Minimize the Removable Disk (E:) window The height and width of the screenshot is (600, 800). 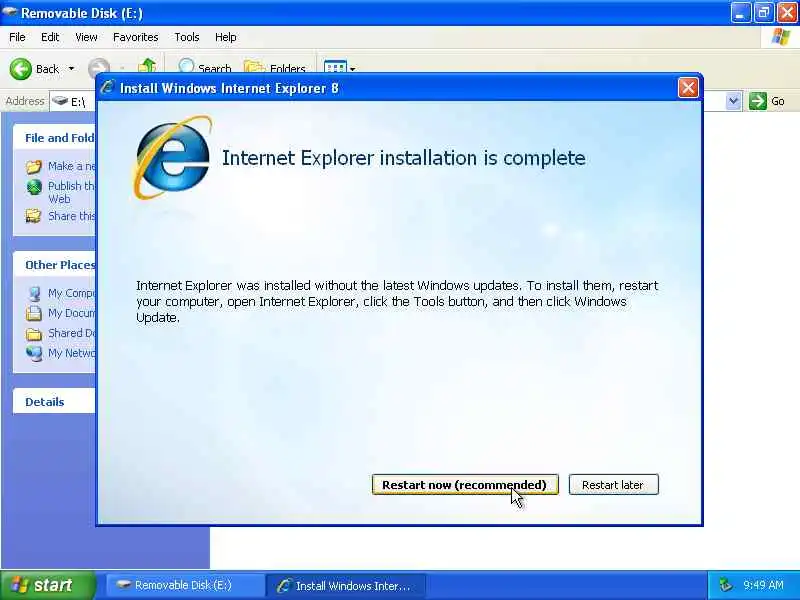[740, 12]
